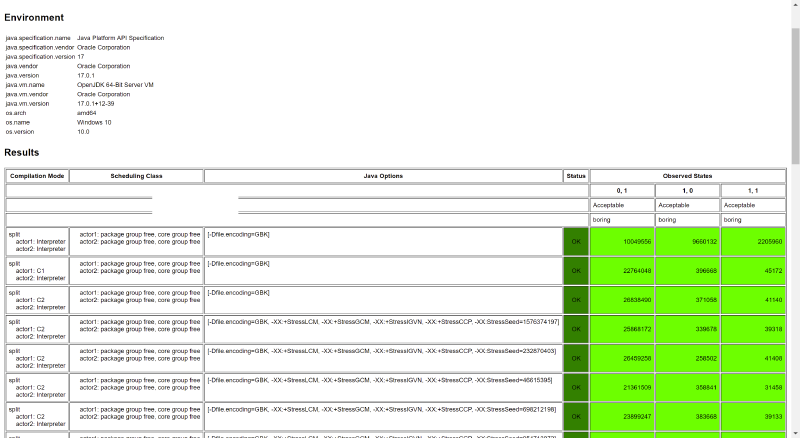
Task: Select the Status column header
Action: [x=576, y=176]
